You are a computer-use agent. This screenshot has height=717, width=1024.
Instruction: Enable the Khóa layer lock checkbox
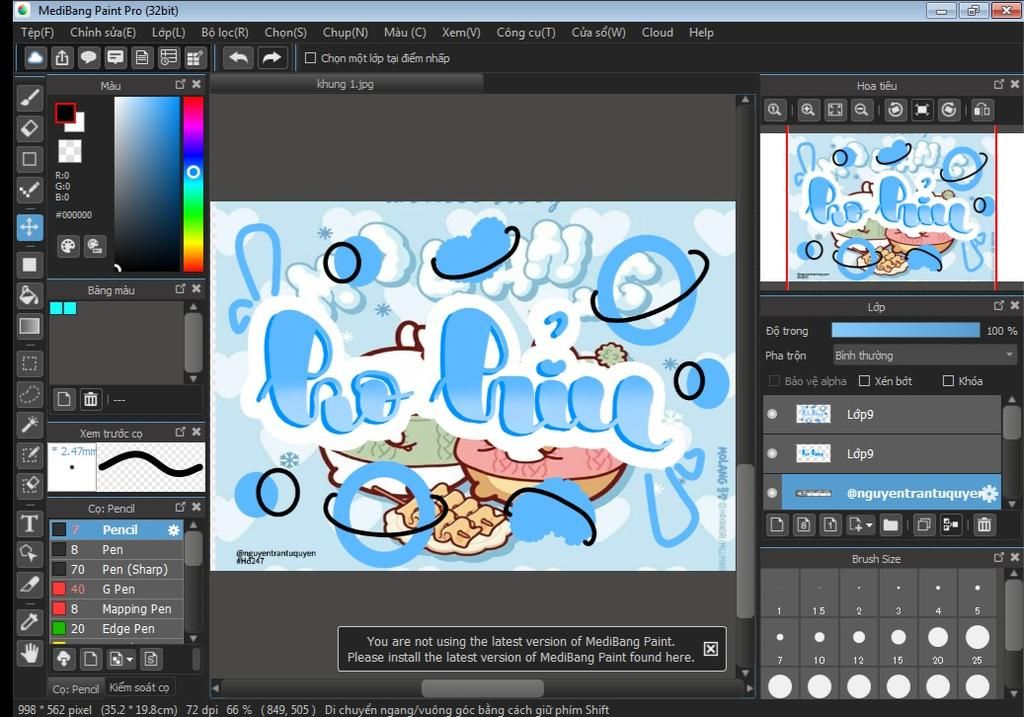point(948,381)
